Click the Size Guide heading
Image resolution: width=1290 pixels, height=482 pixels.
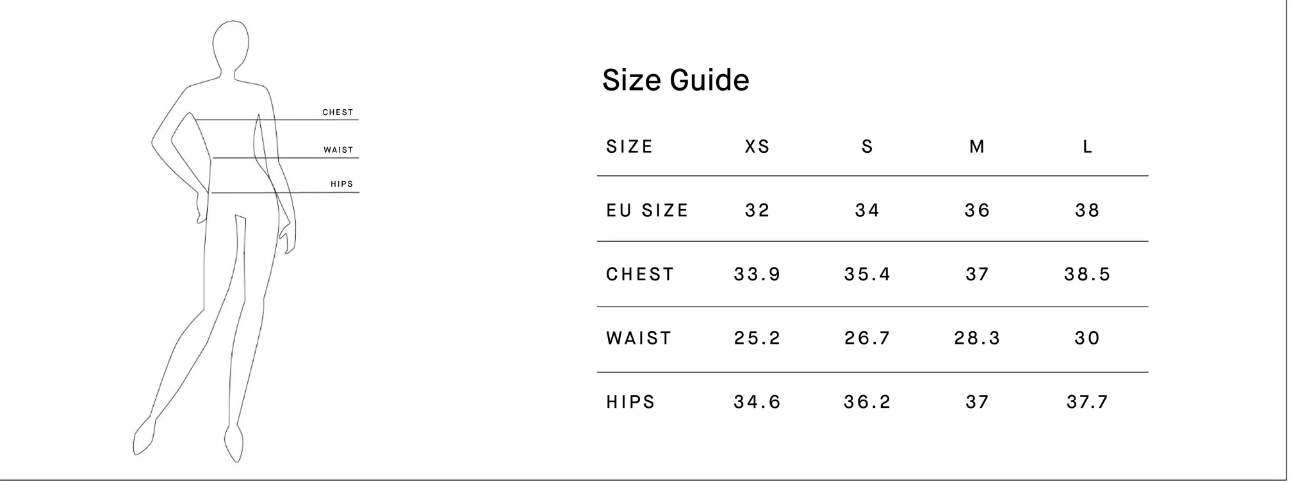675,82
